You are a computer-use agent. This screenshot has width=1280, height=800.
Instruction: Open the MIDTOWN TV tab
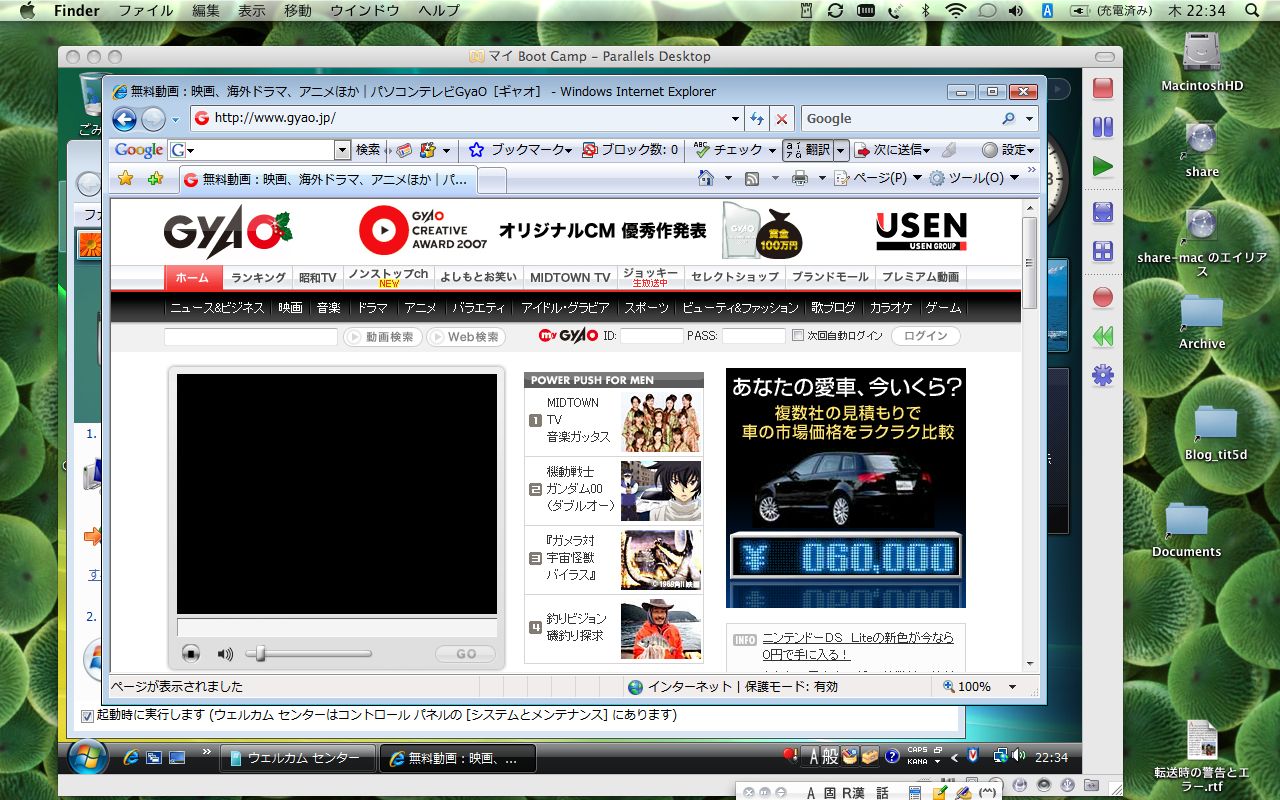tap(570, 277)
